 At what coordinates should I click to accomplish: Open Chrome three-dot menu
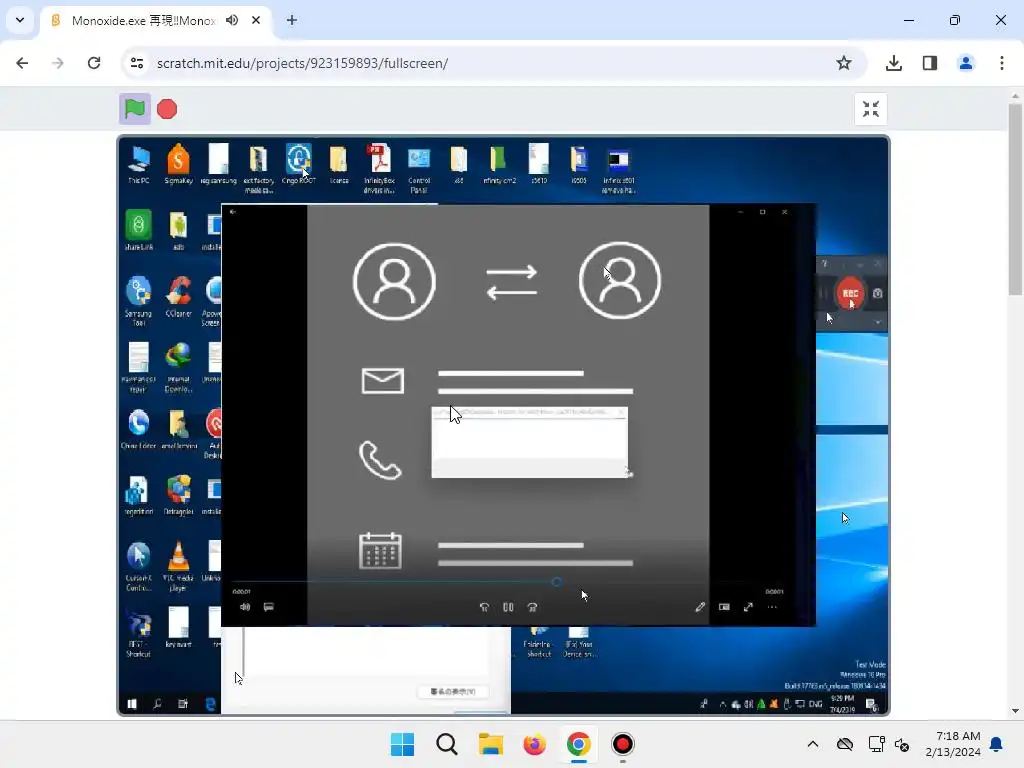[x=1002, y=63]
